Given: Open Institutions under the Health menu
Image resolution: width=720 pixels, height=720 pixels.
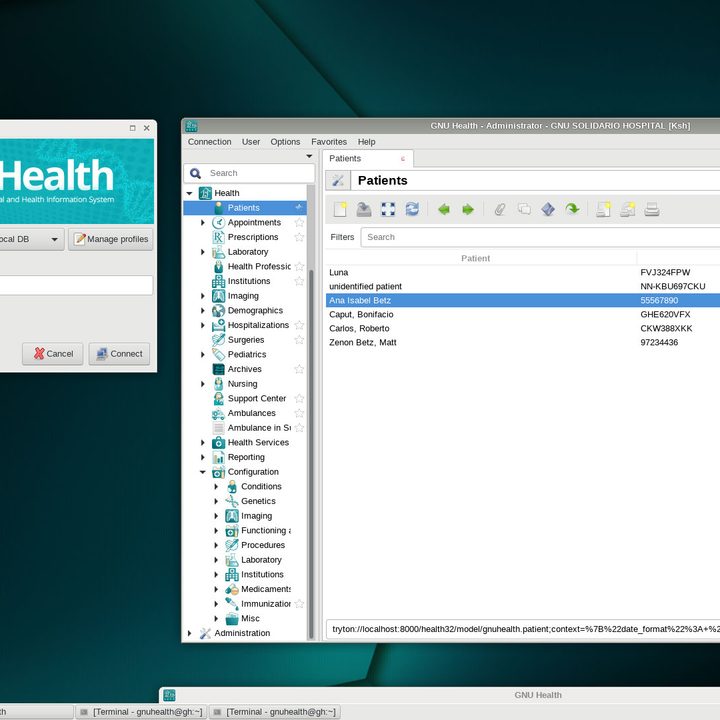Looking at the screenshot, I should 248,281.
